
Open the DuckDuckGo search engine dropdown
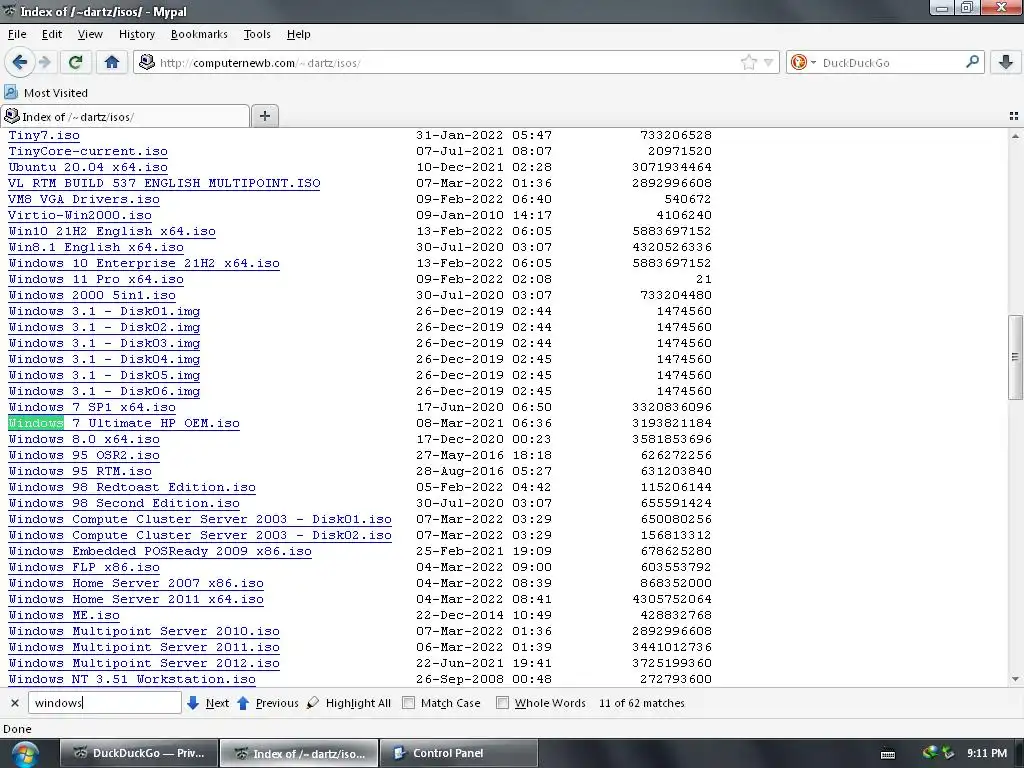tap(803, 62)
